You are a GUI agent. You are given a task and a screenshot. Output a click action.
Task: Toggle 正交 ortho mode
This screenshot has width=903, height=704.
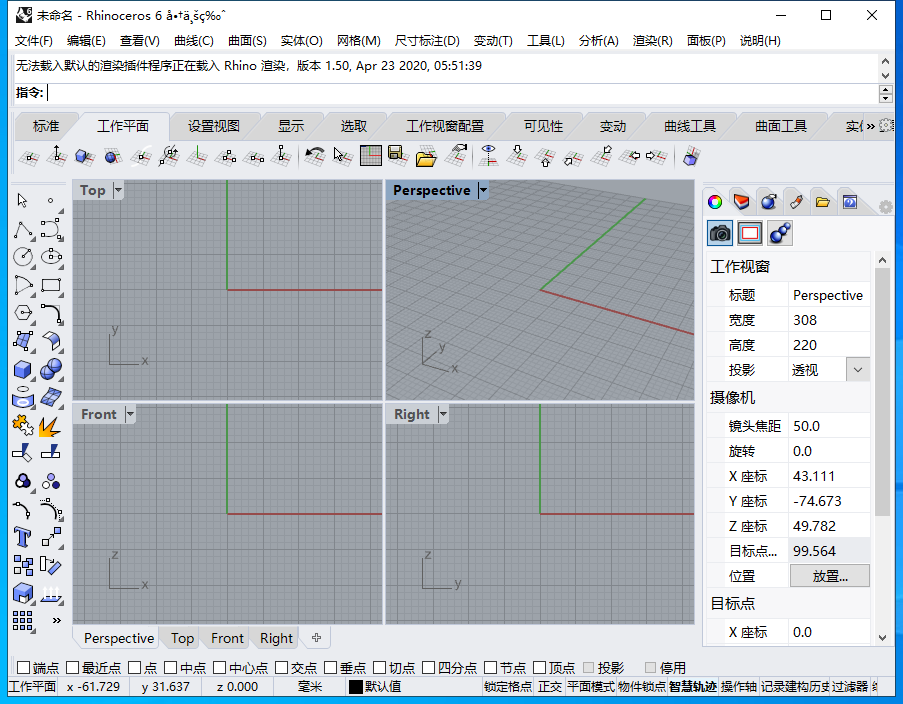[x=549, y=687]
